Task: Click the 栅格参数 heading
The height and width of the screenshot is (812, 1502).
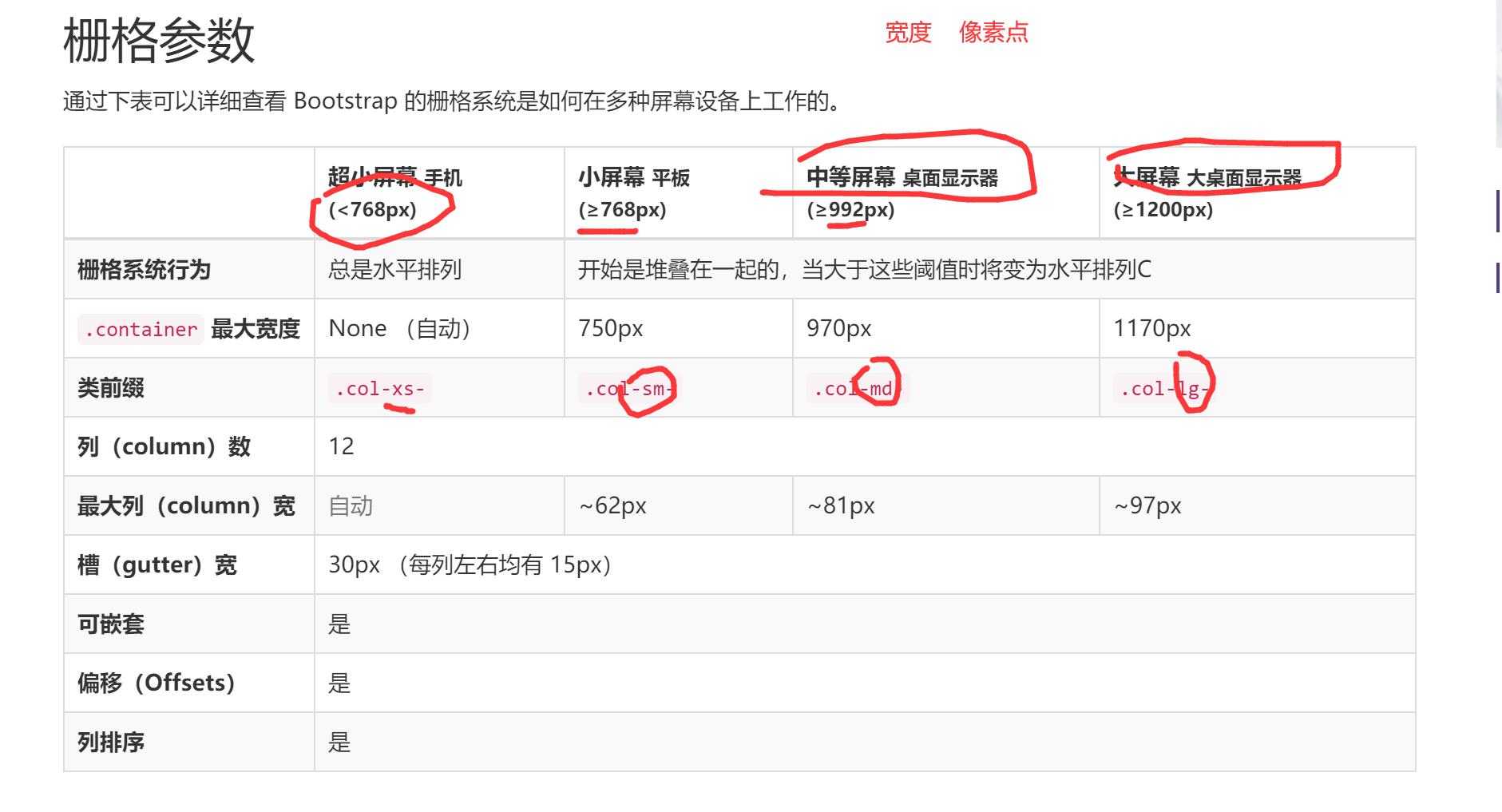Action: 159,41
